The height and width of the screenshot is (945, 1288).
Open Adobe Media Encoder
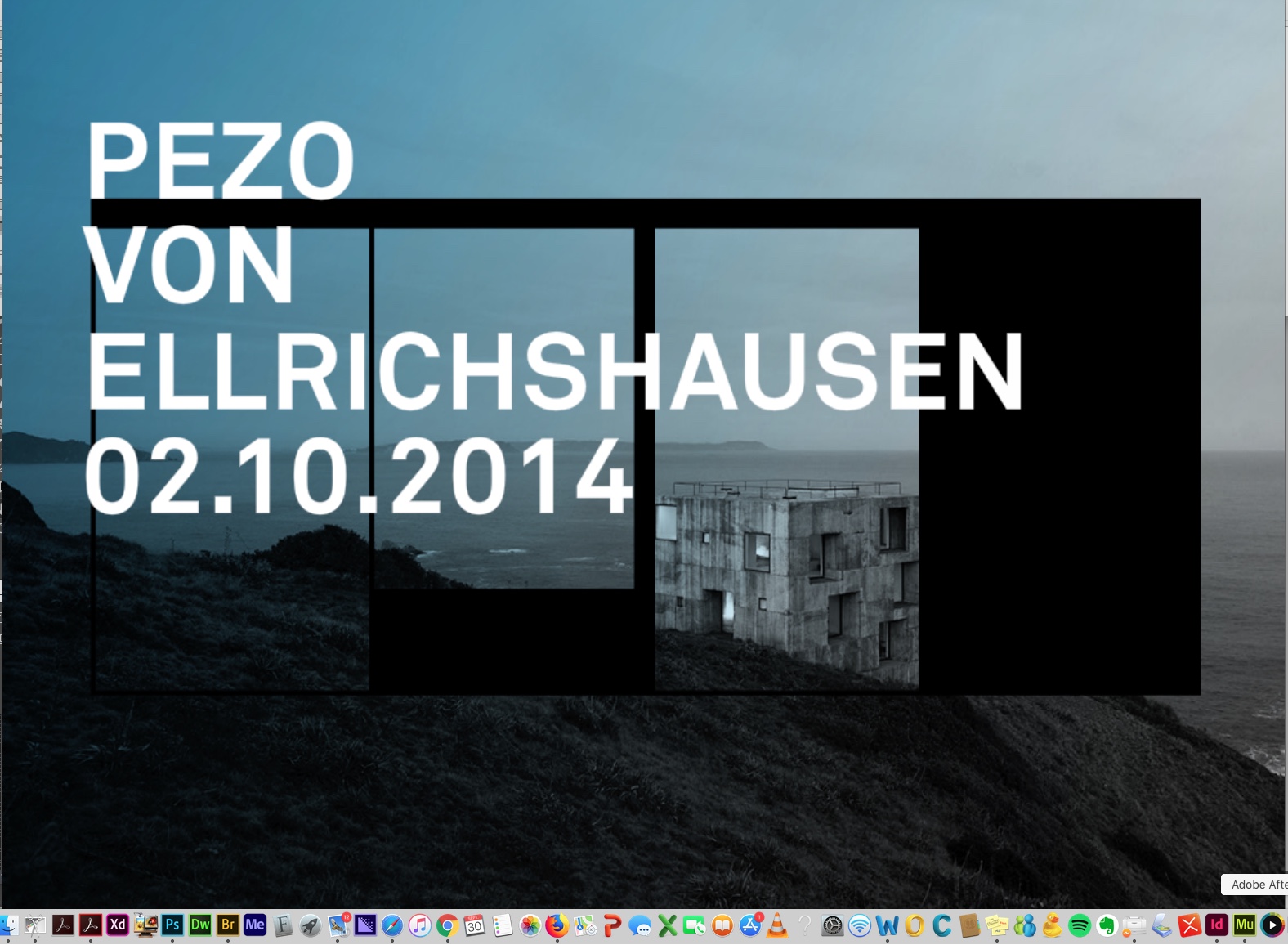click(x=255, y=925)
